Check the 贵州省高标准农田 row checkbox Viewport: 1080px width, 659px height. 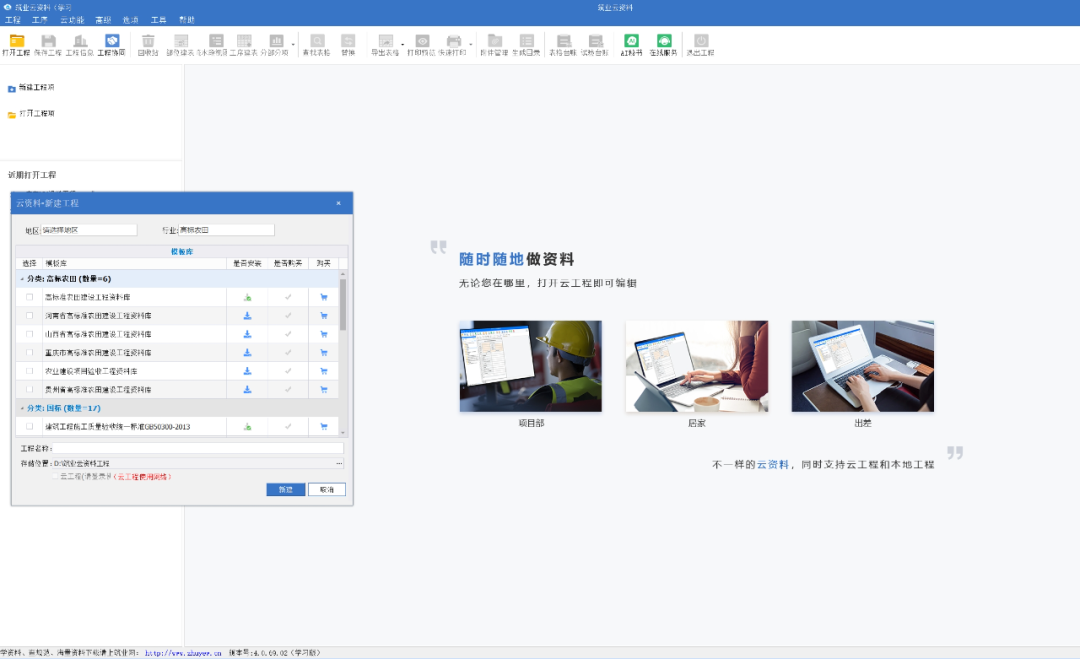pyautogui.click(x=30, y=390)
